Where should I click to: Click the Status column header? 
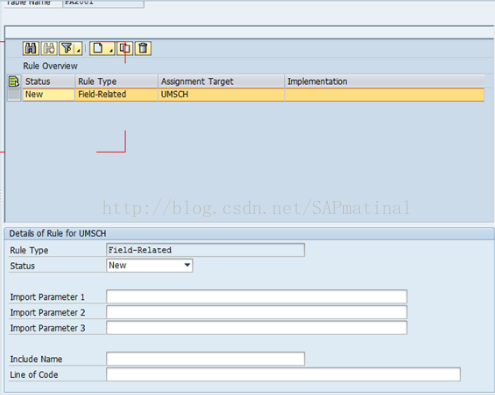point(49,81)
